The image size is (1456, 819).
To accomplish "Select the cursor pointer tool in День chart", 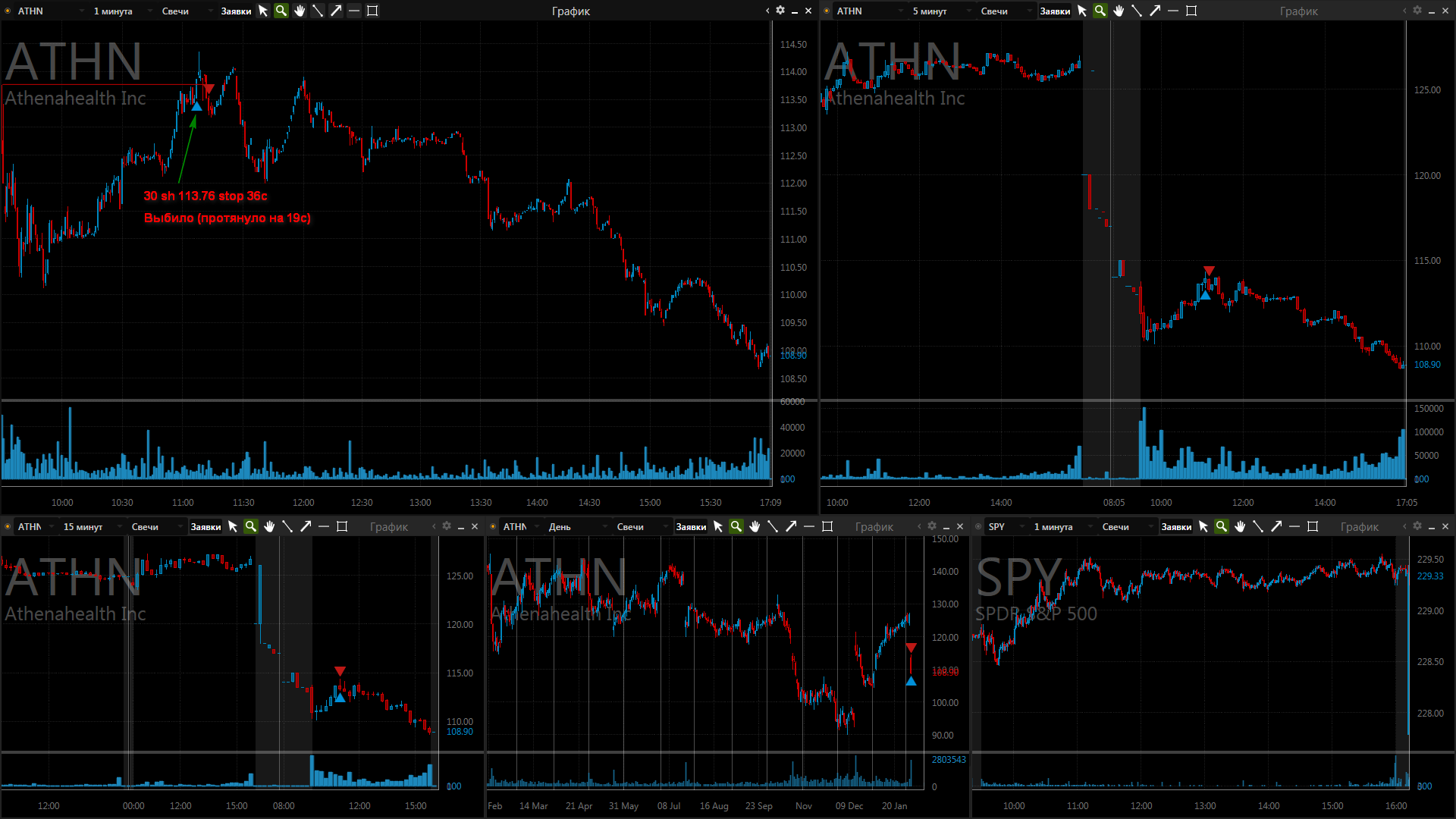I will (x=718, y=526).
